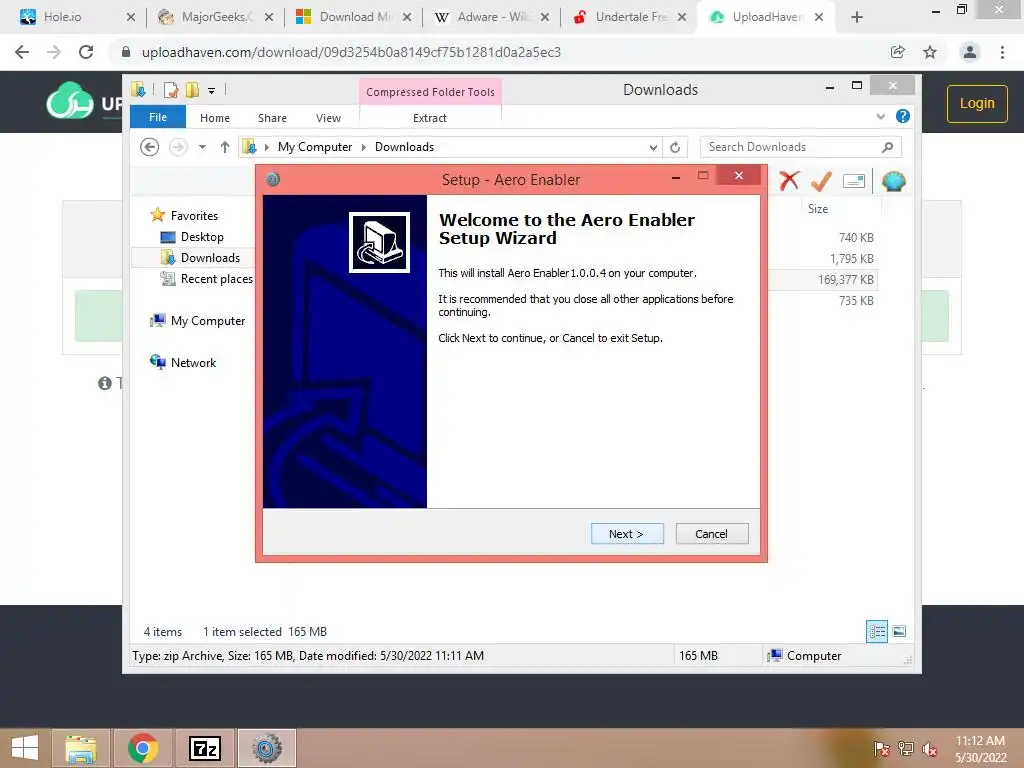Click the volume icon in system tray
Screen dimensions: 1024x768
[x=930, y=749]
